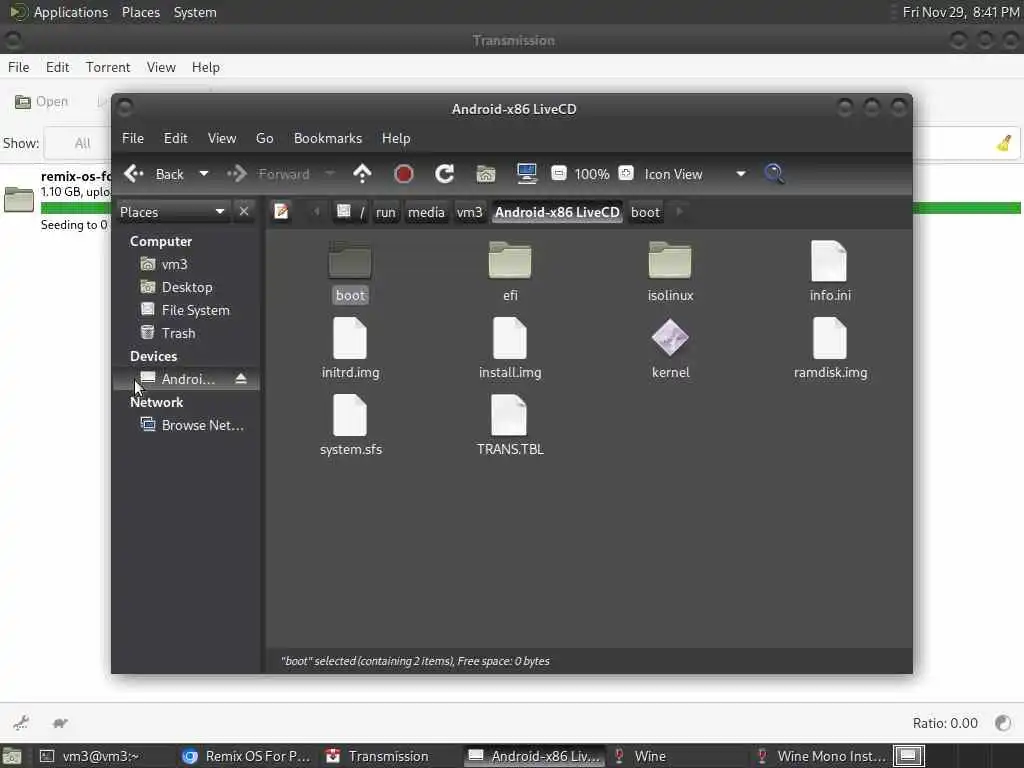Open the Go menu
Screen dimensions: 1024x768
(x=264, y=138)
